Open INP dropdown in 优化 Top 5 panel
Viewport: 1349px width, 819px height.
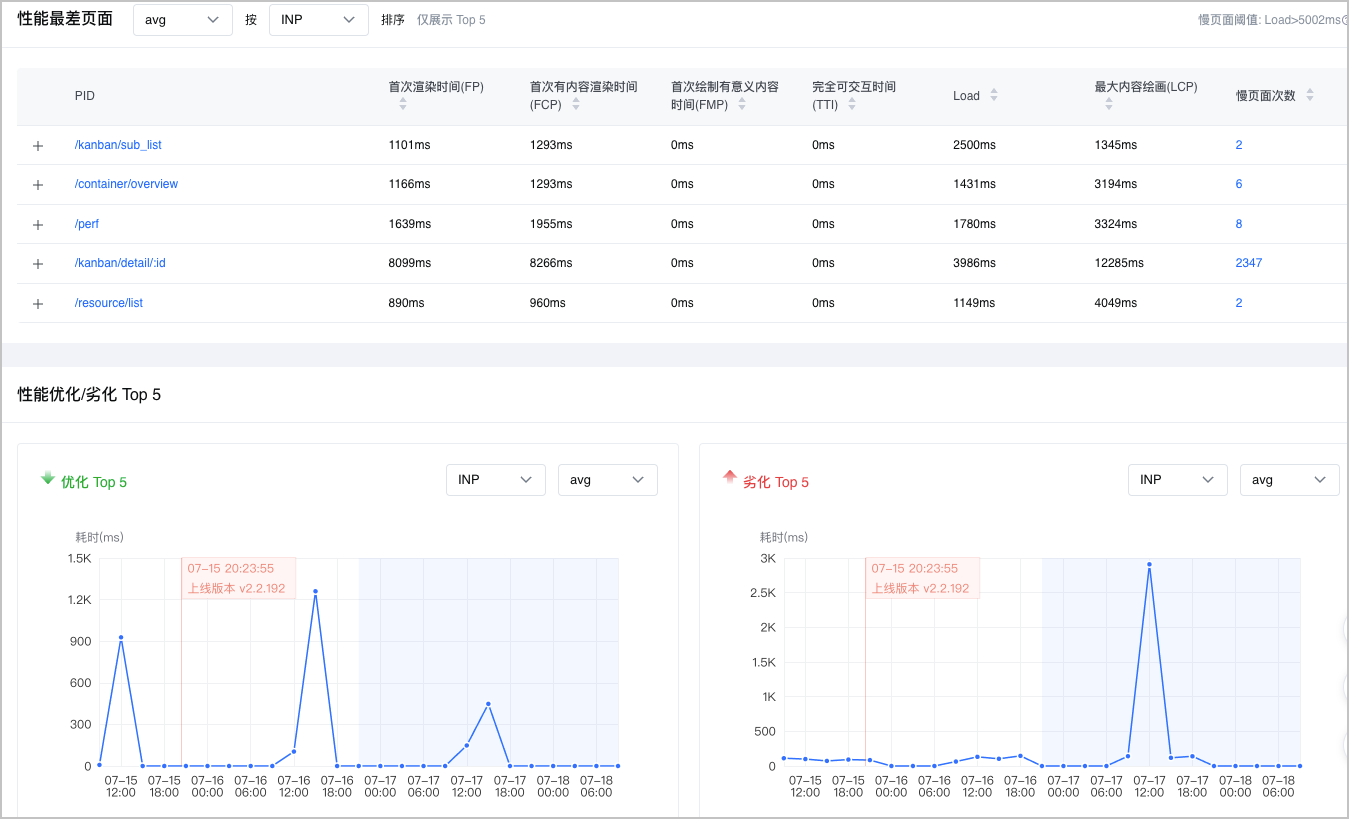click(496, 480)
